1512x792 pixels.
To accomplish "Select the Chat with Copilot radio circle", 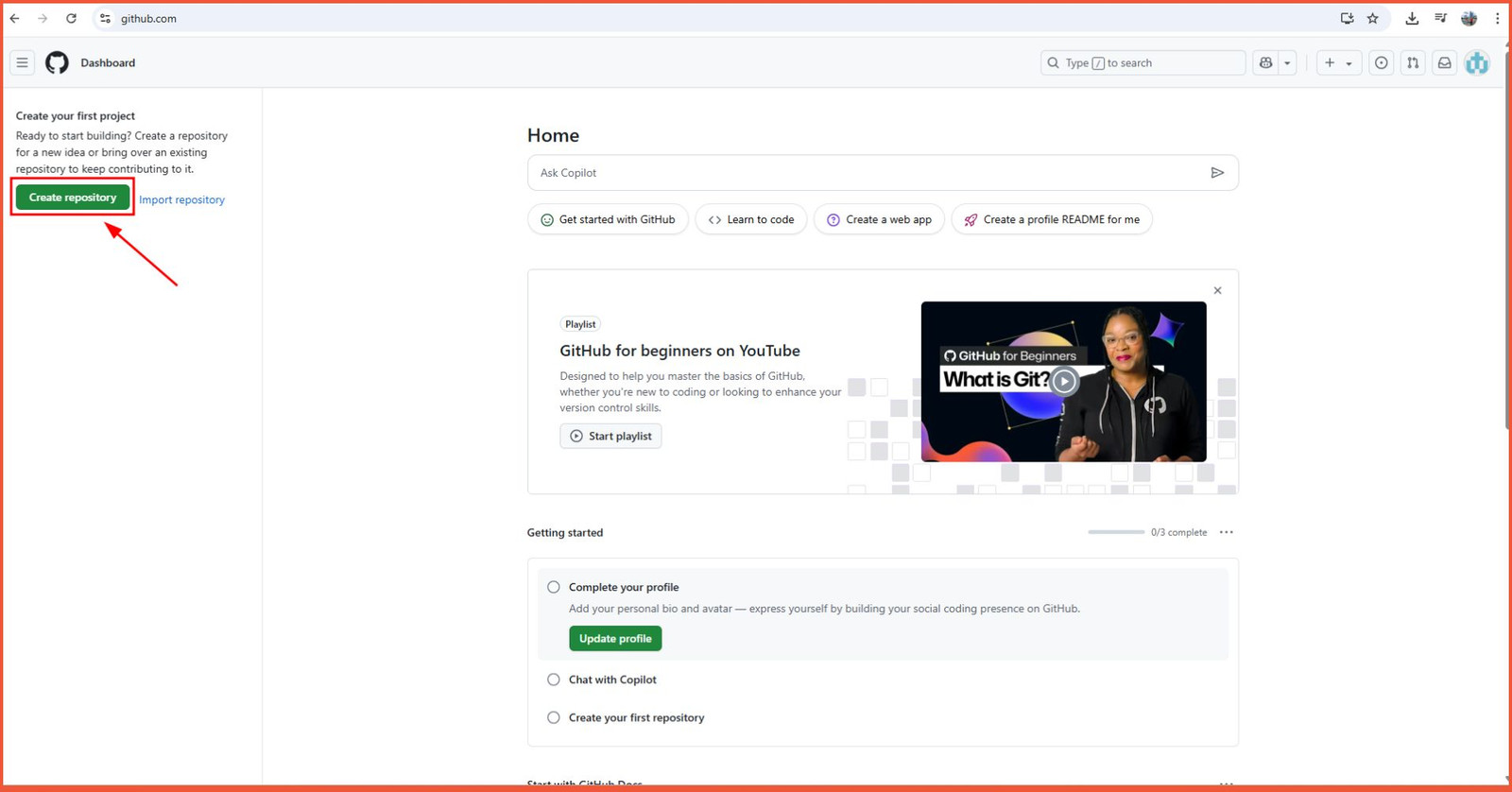I will click(x=554, y=680).
